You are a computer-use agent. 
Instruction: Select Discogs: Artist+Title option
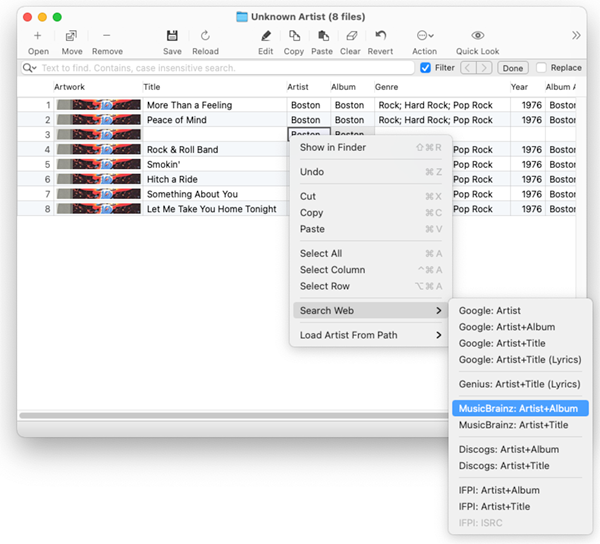(x=520, y=466)
